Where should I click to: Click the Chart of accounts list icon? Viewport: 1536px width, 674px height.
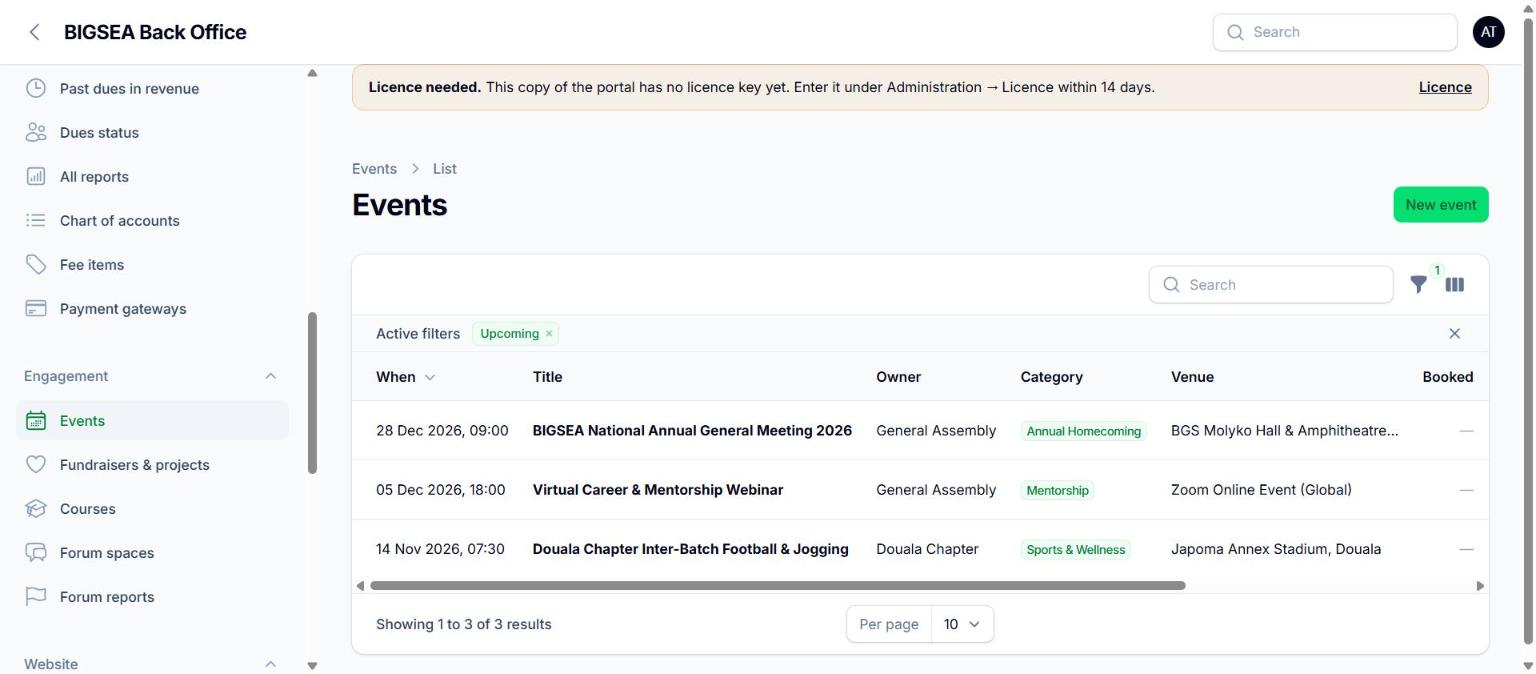[x=36, y=220]
